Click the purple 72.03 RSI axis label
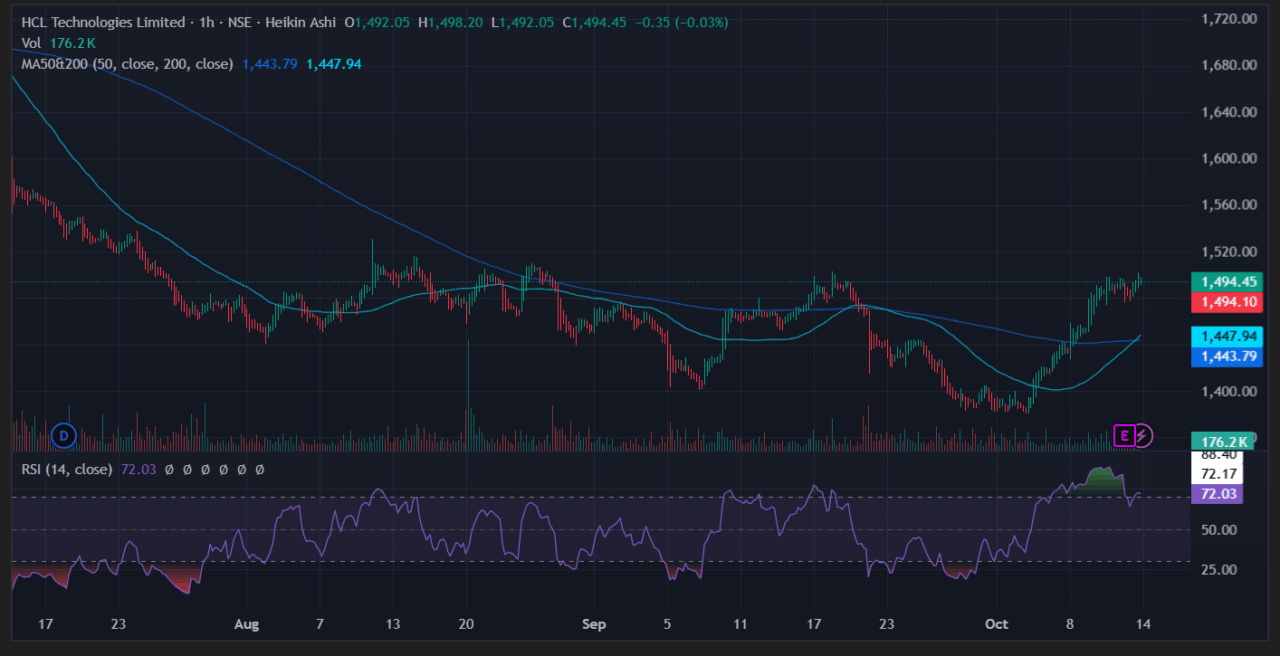The height and width of the screenshot is (656, 1280). pos(1219,494)
